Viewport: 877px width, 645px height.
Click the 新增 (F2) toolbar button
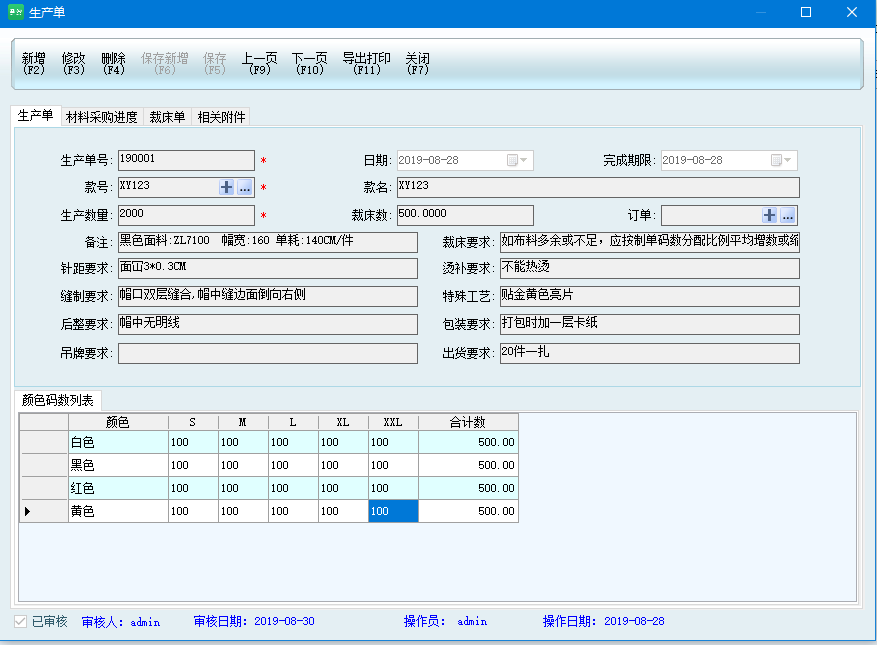coord(34,64)
